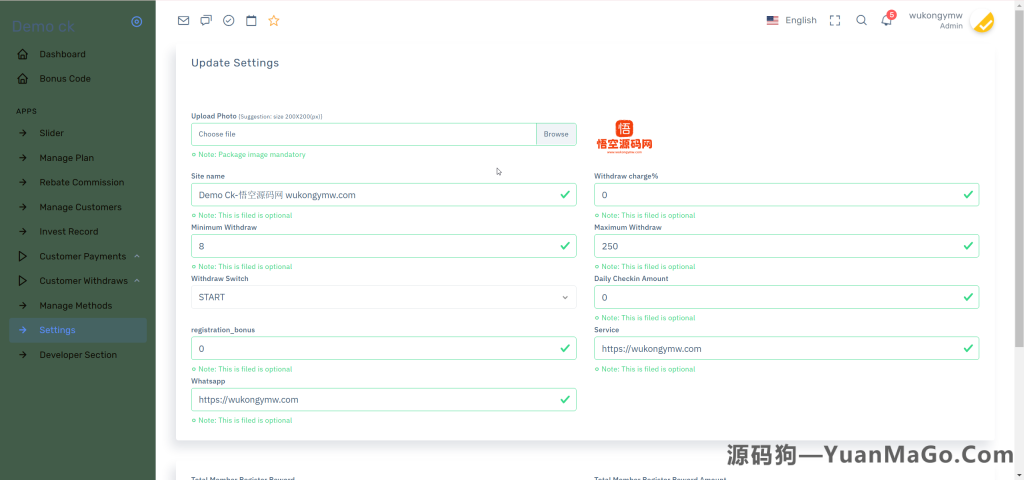Open Manage Customers in sidebar
The width and height of the screenshot is (1024, 480).
[x=80, y=207]
